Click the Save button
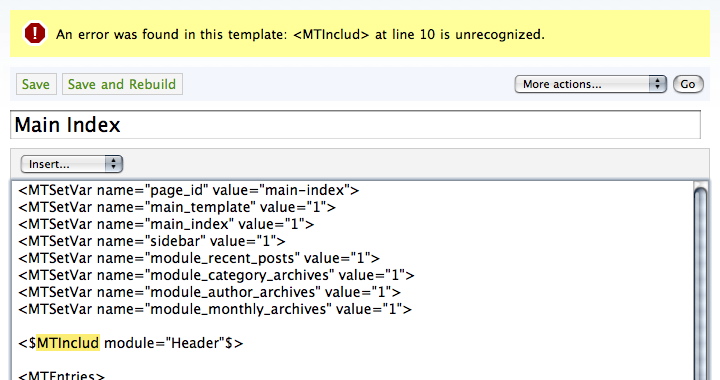Image resolution: width=720 pixels, height=380 pixels. pyautogui.click(x=36, y=84)
